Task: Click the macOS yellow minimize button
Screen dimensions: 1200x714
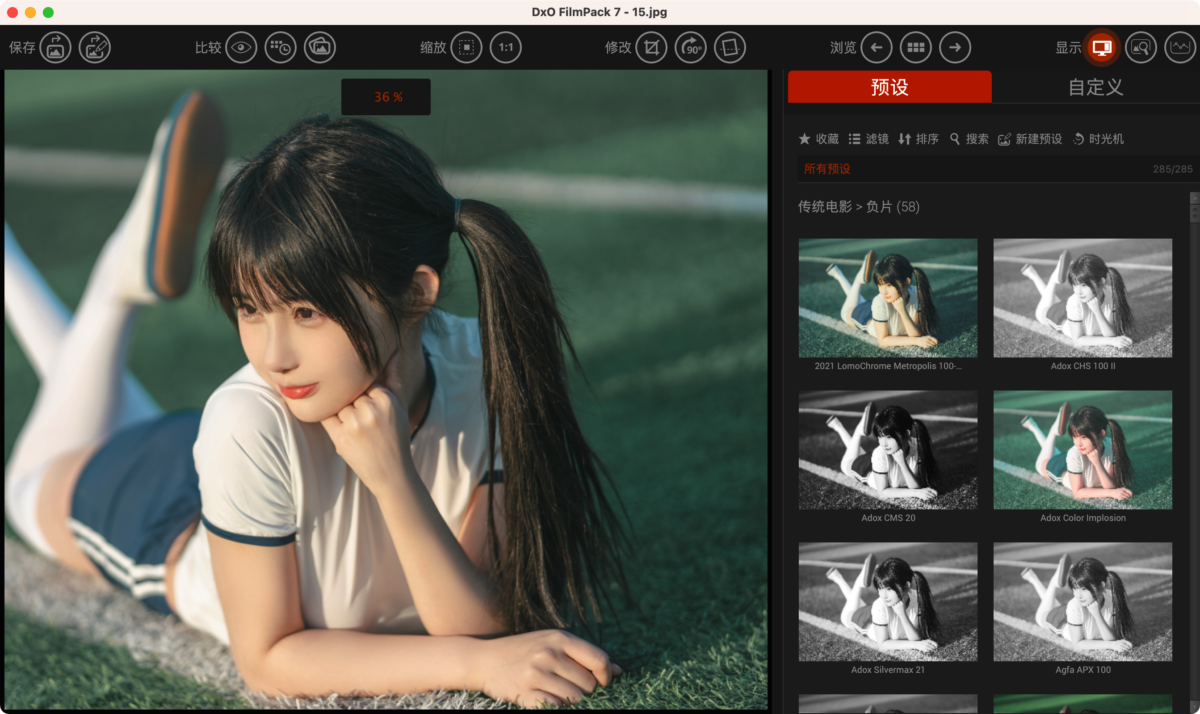Action: [30, 12]
